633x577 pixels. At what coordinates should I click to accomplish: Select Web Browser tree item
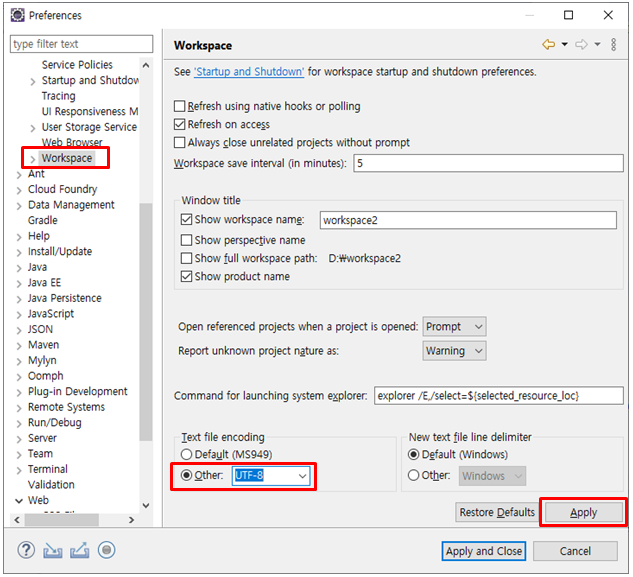click(72, 142)
